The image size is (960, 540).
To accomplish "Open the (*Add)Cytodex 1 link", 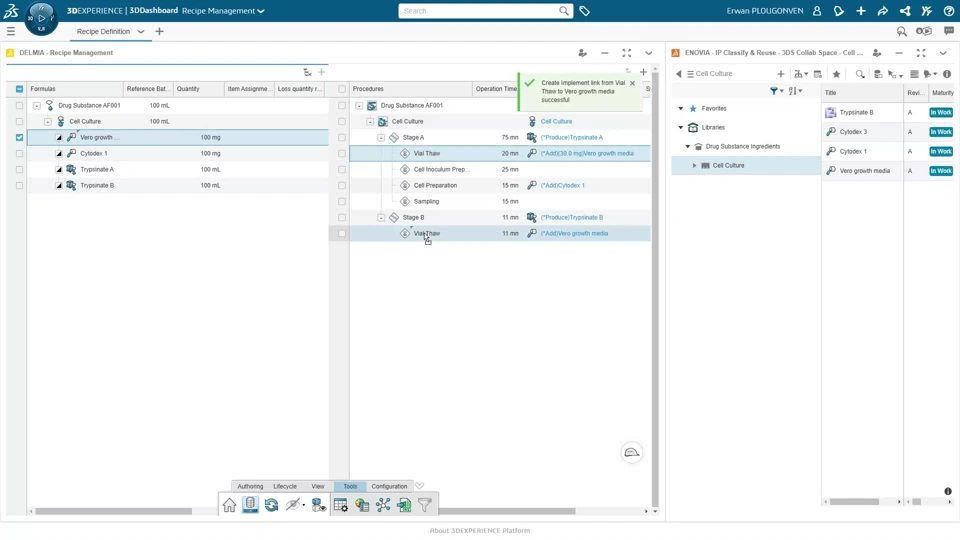I will [x=563, y=186].
